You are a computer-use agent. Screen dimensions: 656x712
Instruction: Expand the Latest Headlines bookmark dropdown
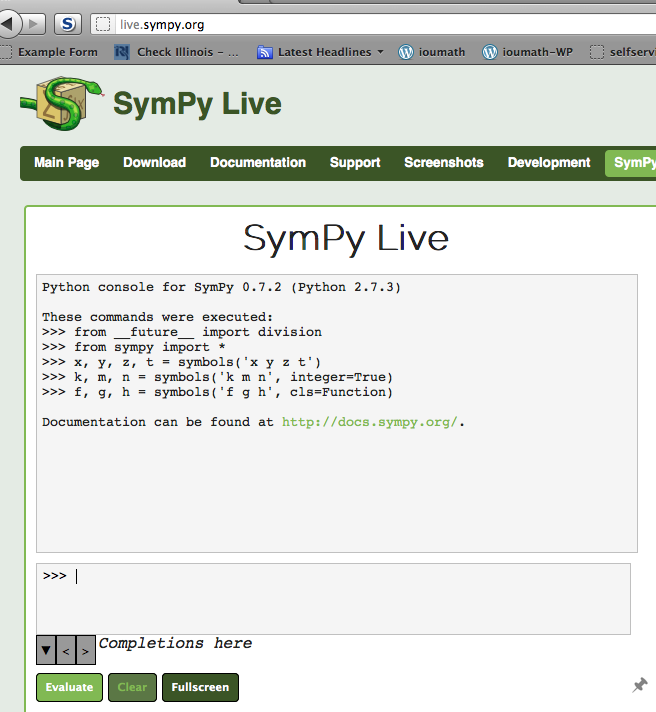click(x=380, y=52)
